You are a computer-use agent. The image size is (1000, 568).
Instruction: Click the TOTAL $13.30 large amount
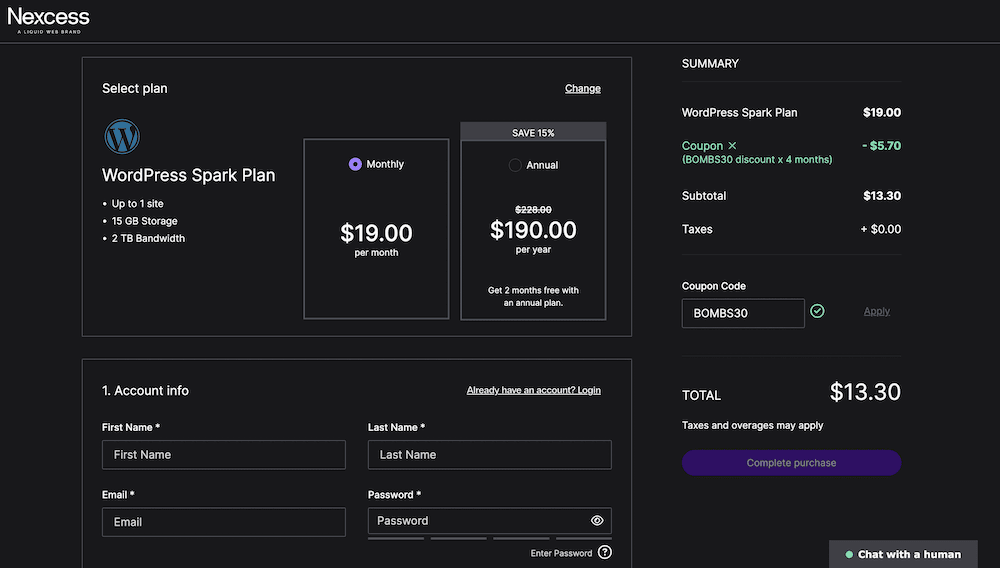[865, 392]
